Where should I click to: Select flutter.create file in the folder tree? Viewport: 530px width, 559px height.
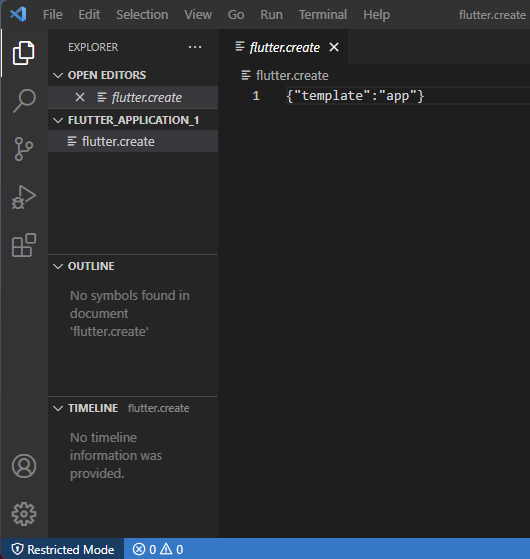coord(133,142)
